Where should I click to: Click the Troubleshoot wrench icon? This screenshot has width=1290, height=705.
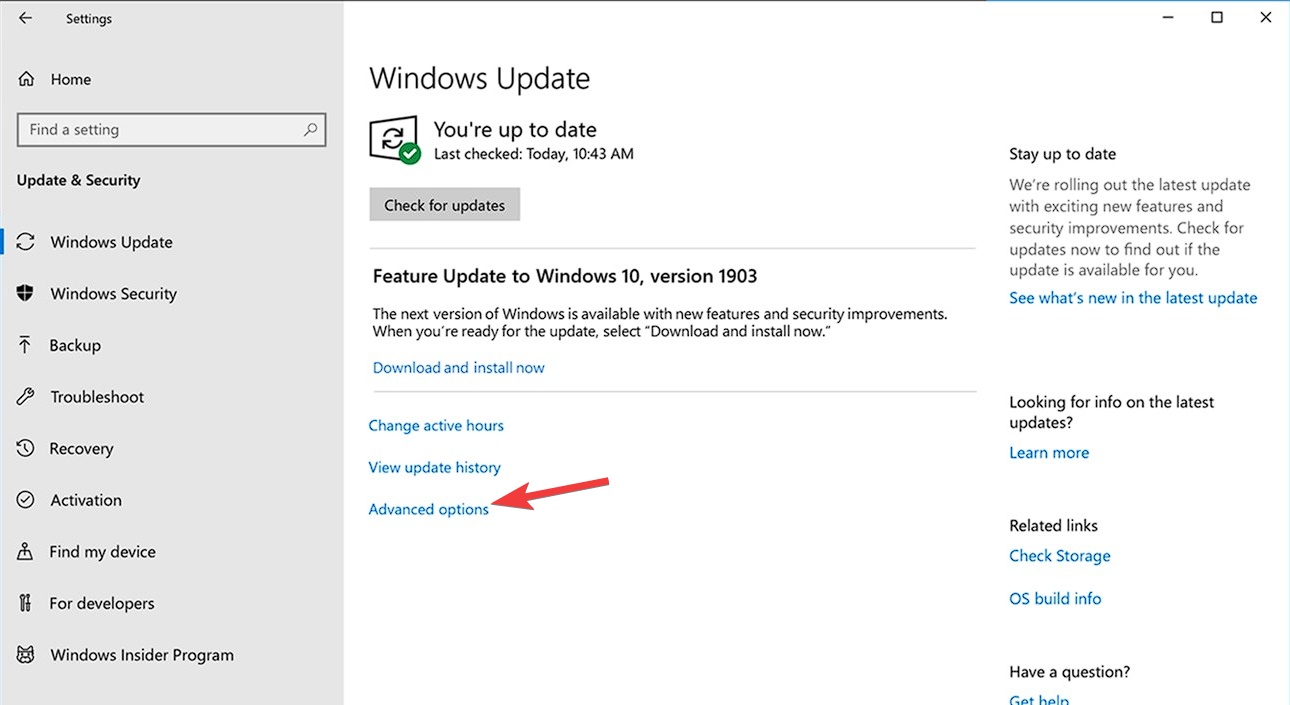tap(26, 397)
